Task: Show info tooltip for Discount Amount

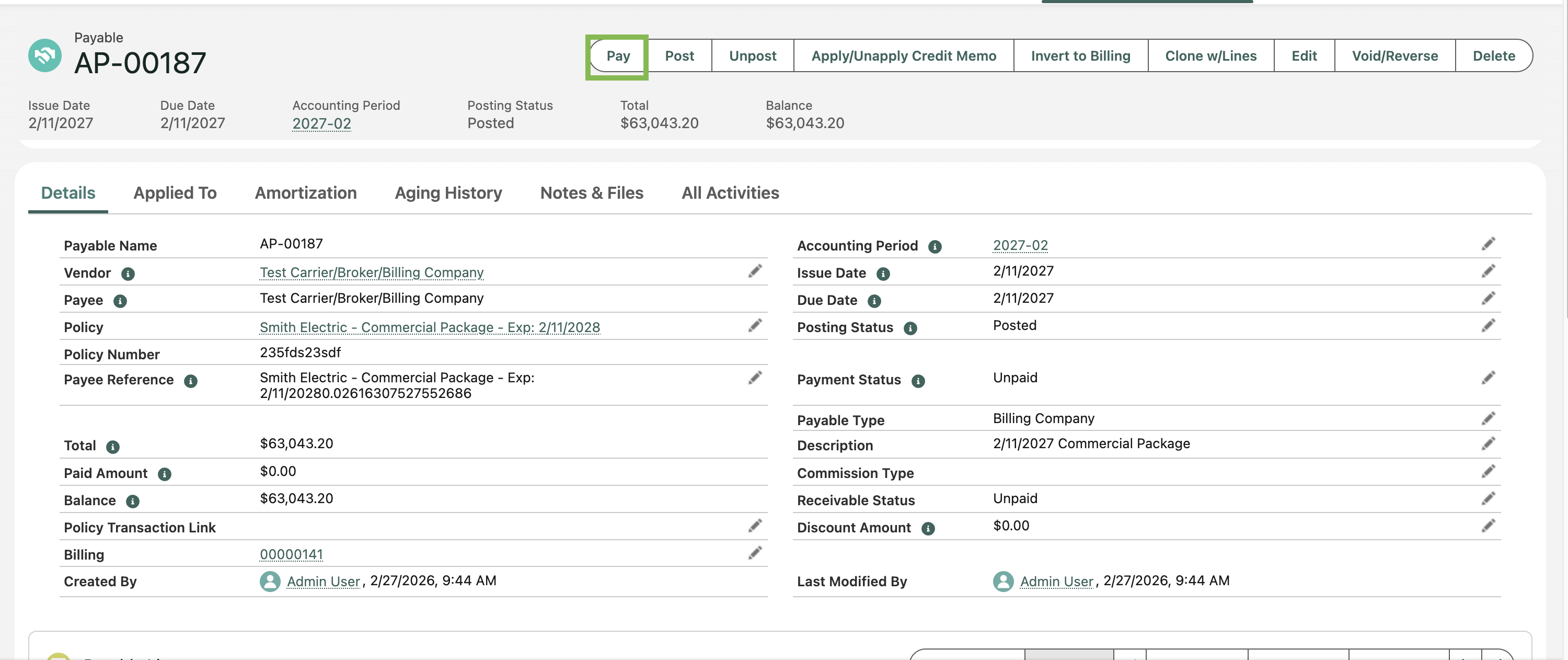Action: 928,529
